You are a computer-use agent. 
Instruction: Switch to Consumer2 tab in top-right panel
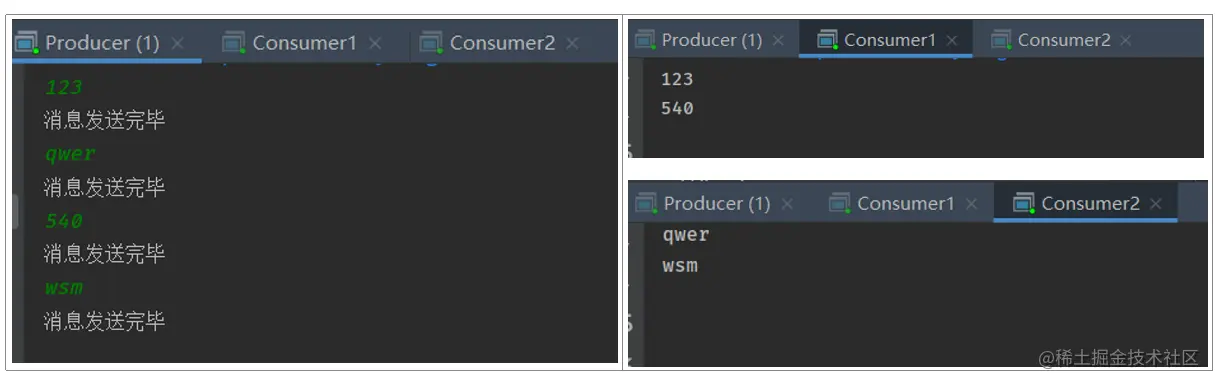(x=1064, y=40)
